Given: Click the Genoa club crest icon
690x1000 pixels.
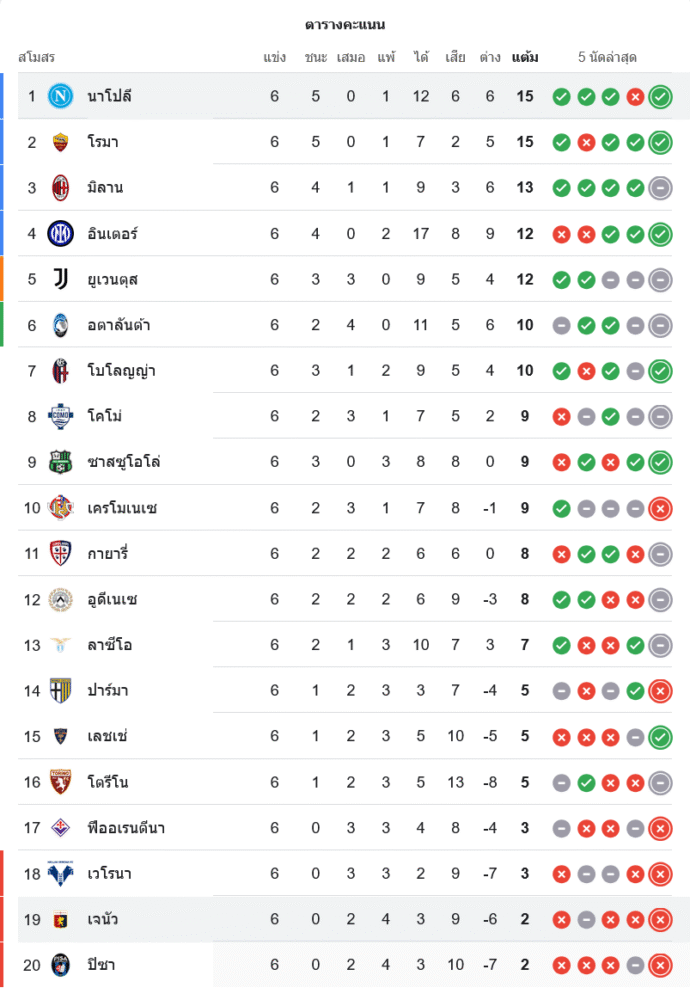Looking at the screenshot, I should pyautogui.click(x=61, y=919).
